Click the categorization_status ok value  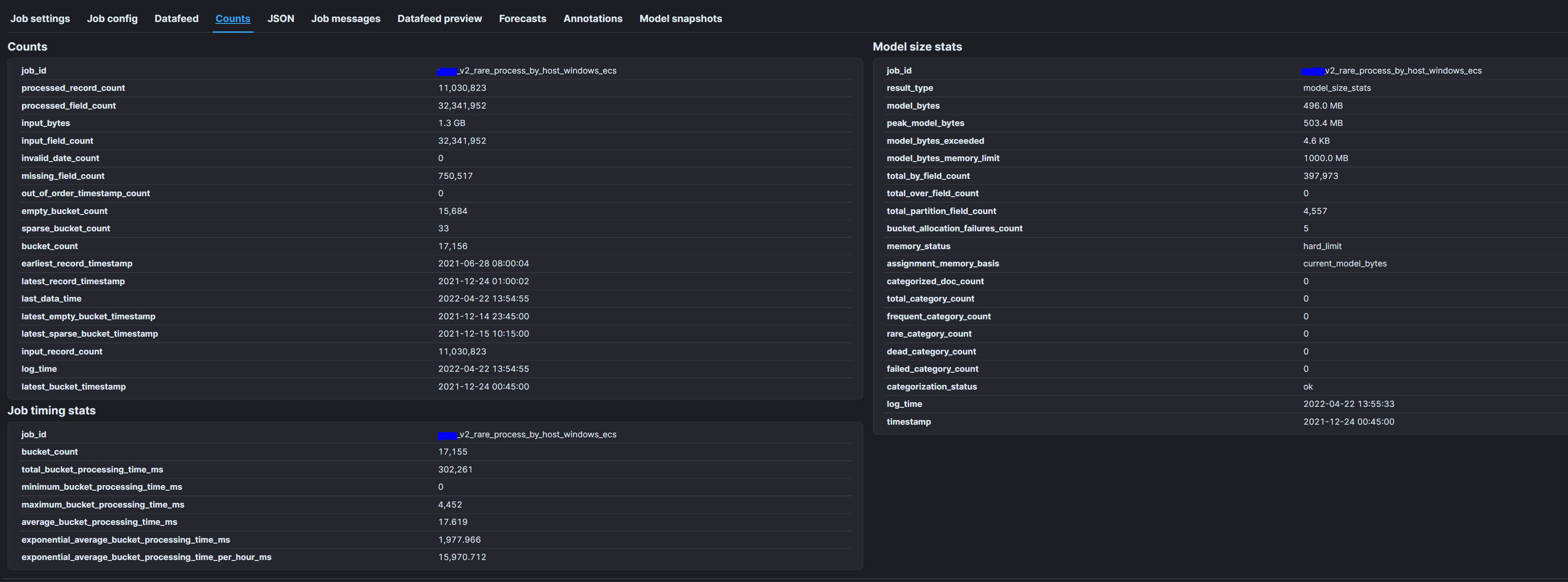pos(1307,387)
